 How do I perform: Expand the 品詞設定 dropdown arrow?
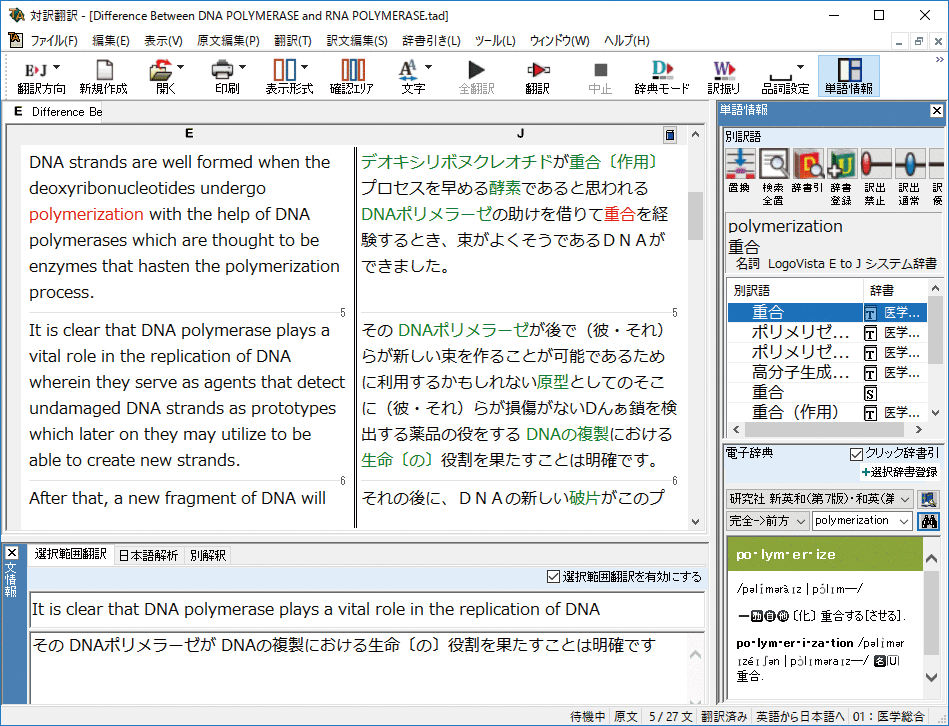801,67
